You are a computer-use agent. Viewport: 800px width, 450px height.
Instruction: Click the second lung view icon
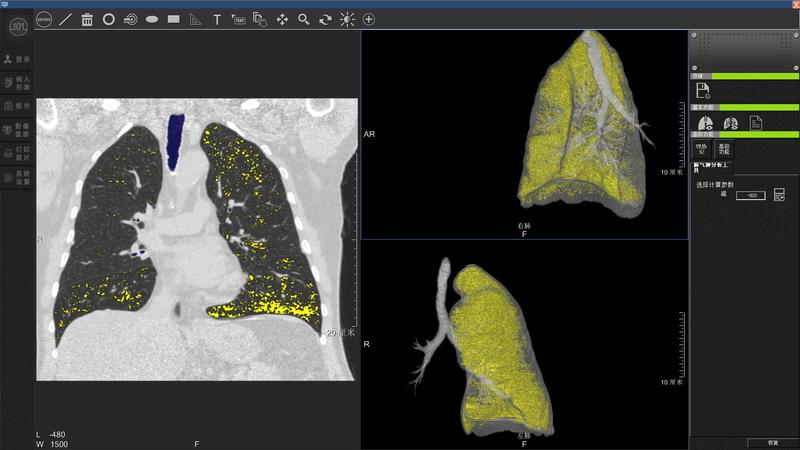[730, 123]
